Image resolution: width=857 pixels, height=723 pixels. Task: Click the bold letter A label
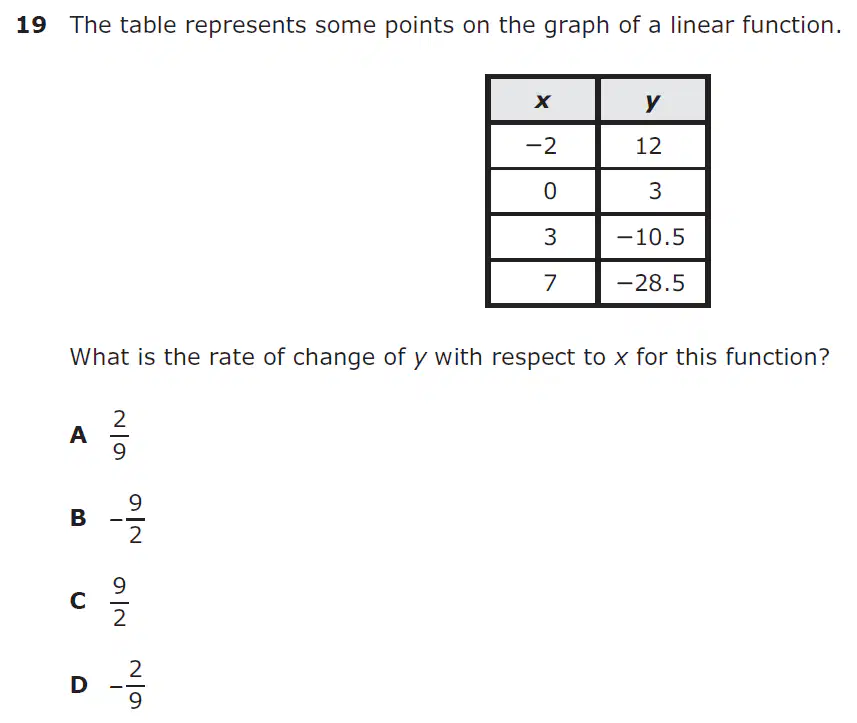click(78, 436)
